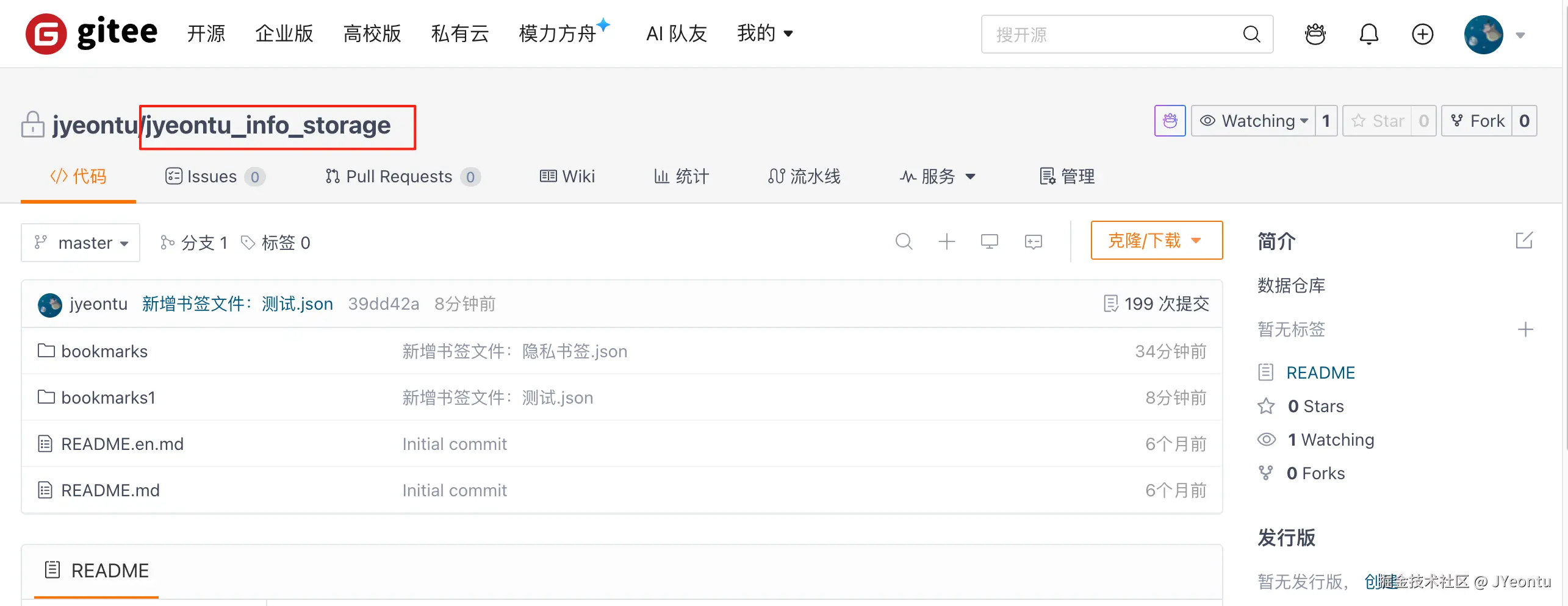
Task: Click the search magnifier in the top search box
Action: 1251,34
